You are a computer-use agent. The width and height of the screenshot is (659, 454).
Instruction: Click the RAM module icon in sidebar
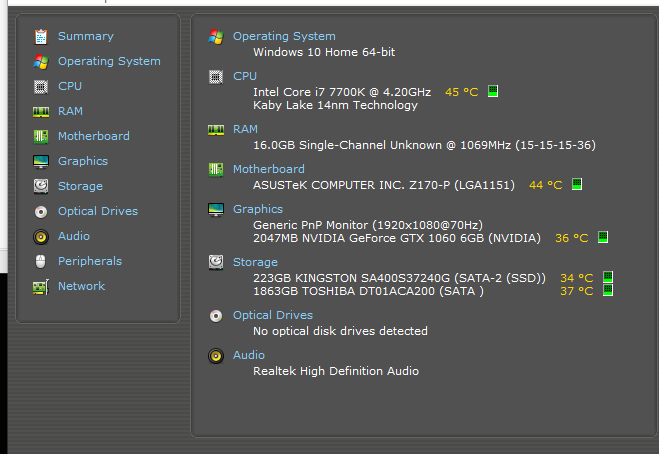41,111
